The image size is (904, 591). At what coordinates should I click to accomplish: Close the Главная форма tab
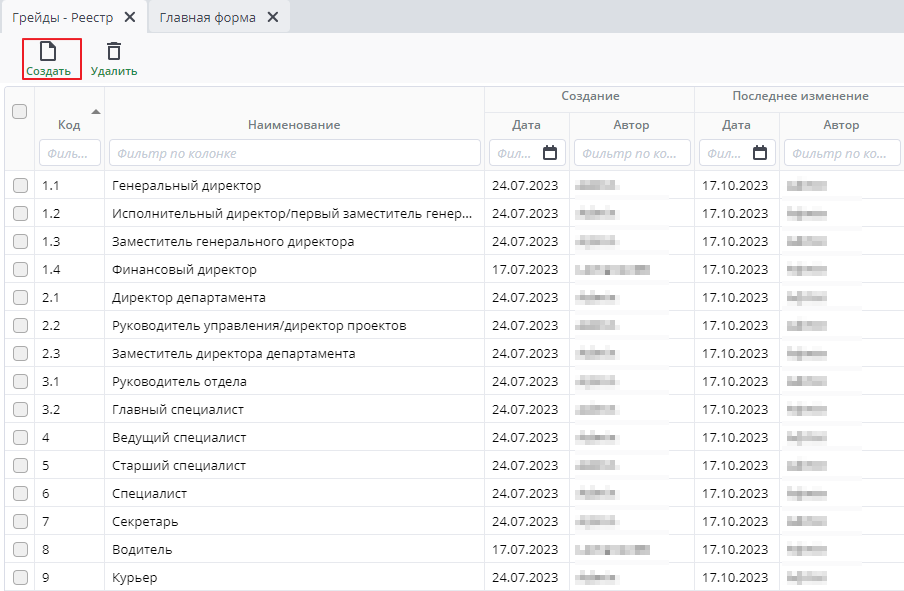(273, 17)
